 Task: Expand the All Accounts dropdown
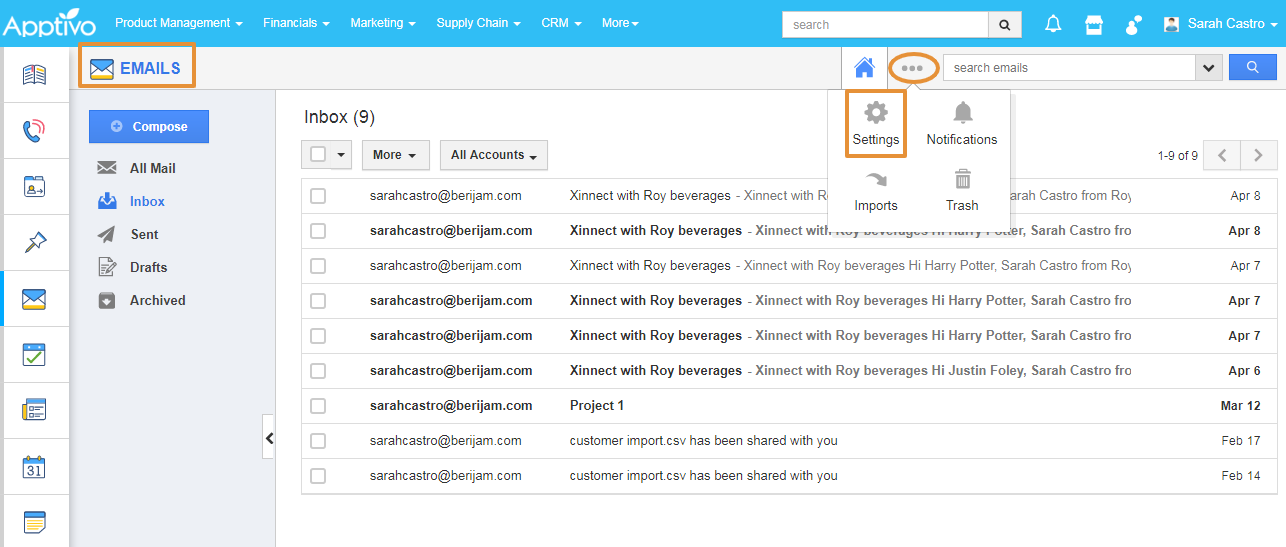[x=493, y=155]
